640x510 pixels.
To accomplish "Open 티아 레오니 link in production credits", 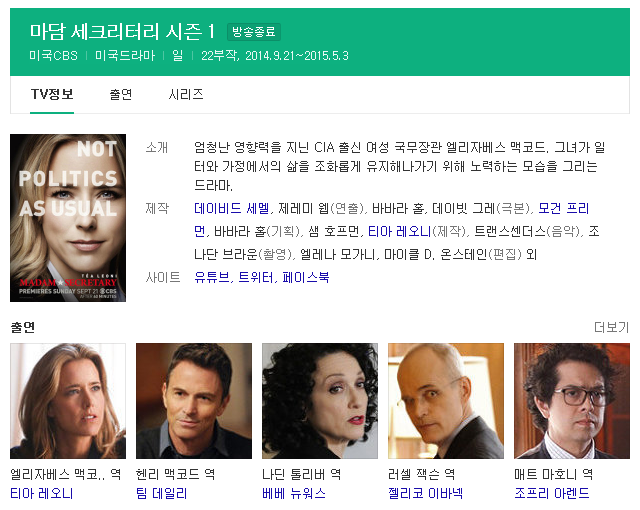I will (399, 232).
